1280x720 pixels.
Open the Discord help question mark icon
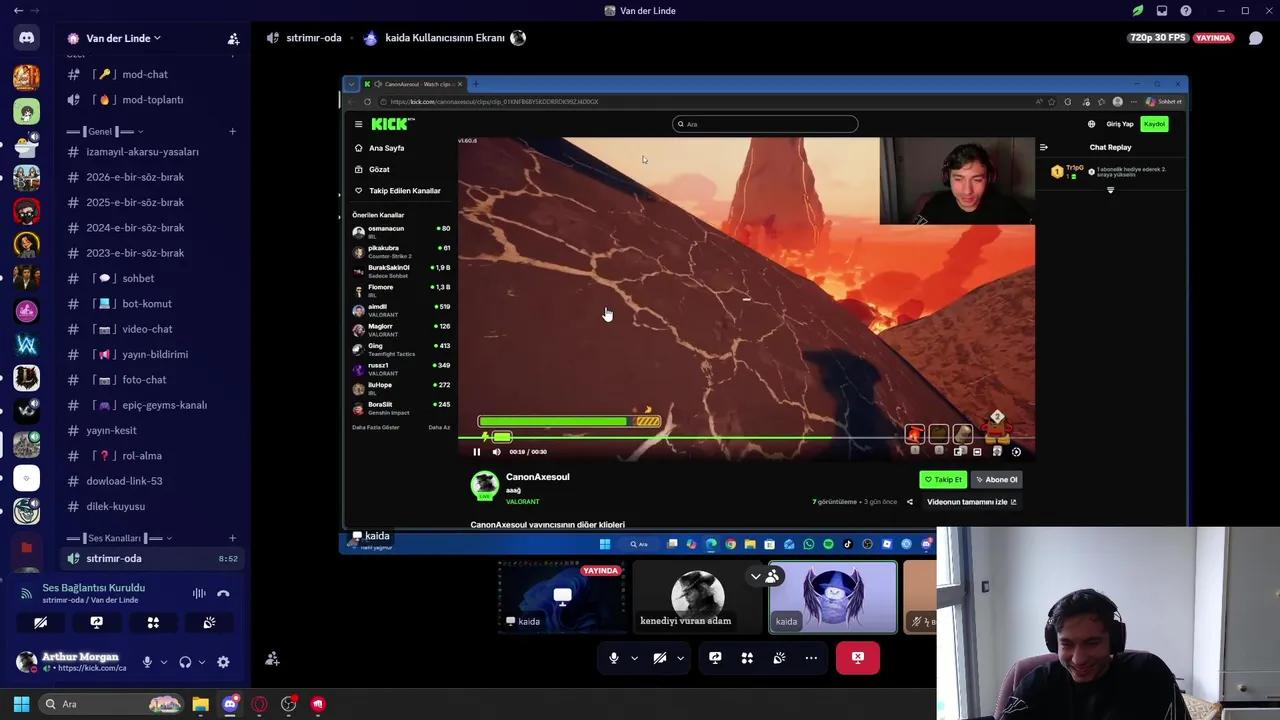pyautogui.click(x=1186, y=11)
